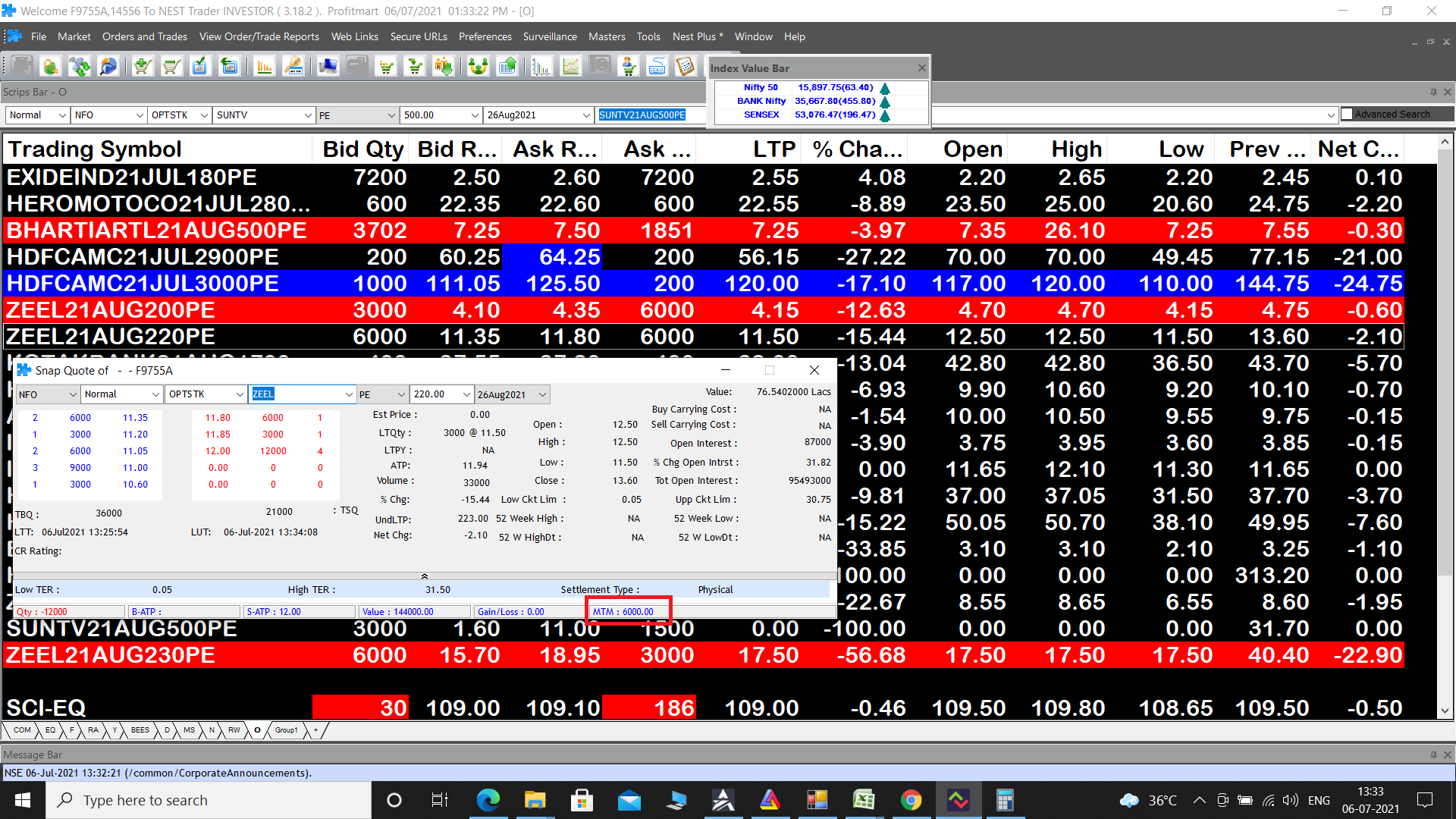This screenshot has height=819, width=1456.
Task: Open the Normal dropdown in Scrips Bar
Action: click(61, 115)
